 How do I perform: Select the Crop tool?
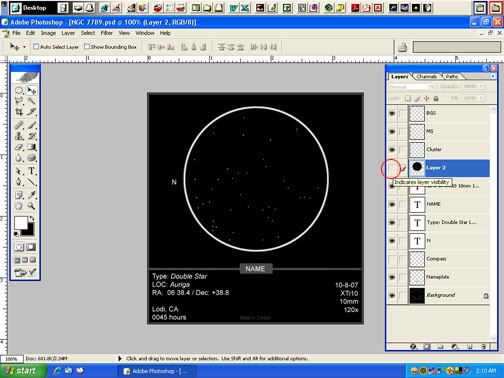tap(19, 112)
